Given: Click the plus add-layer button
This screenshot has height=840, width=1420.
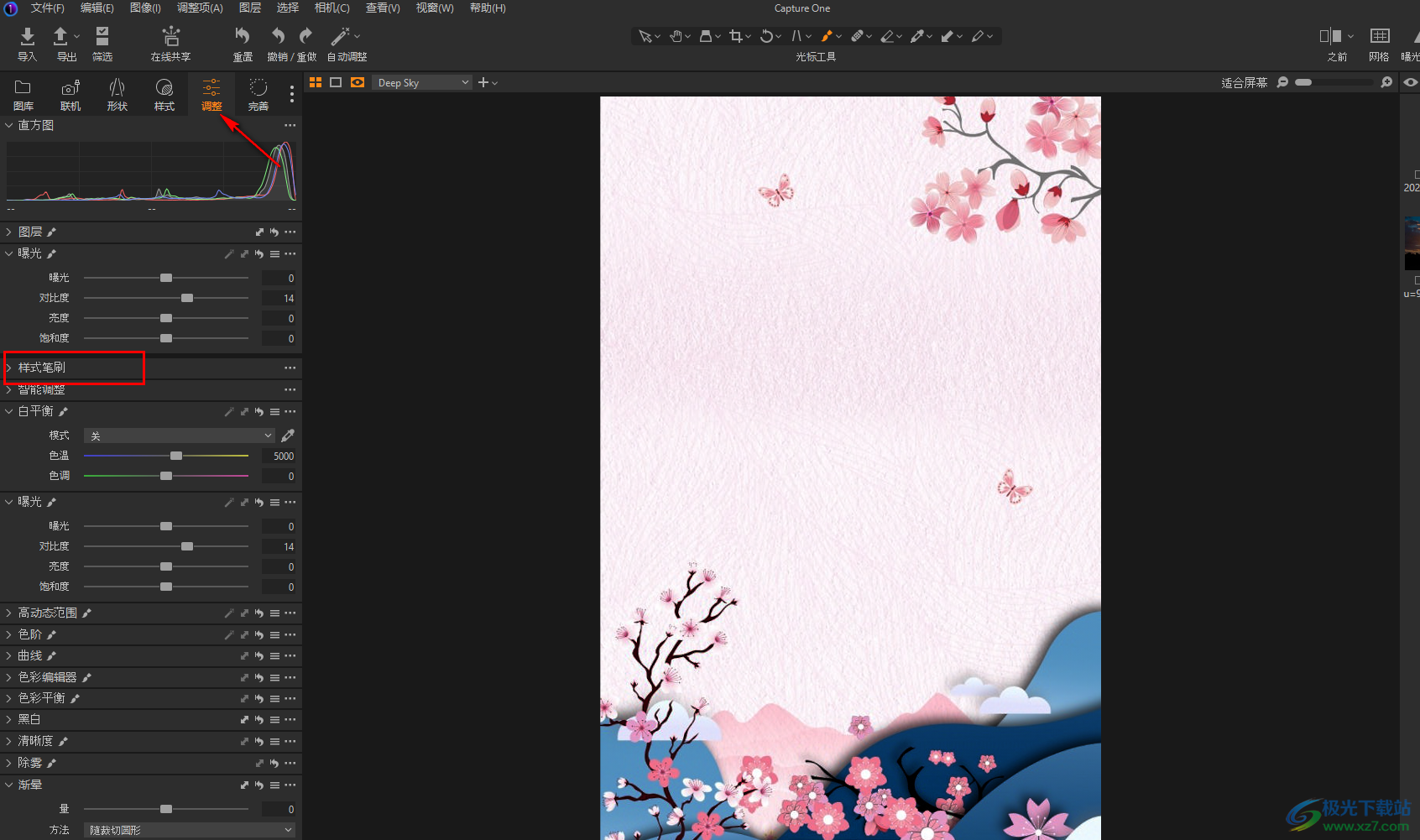Looking at the screenshot, I should [x=483, y=82].
